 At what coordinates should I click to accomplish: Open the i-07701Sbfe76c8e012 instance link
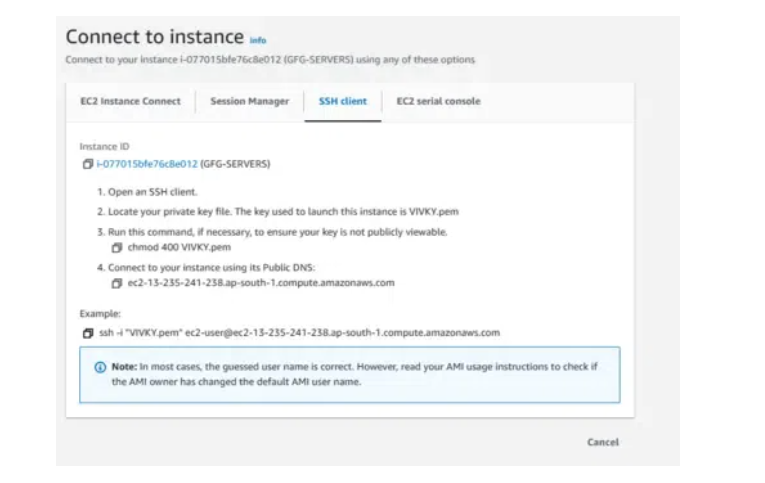[147, 164]
